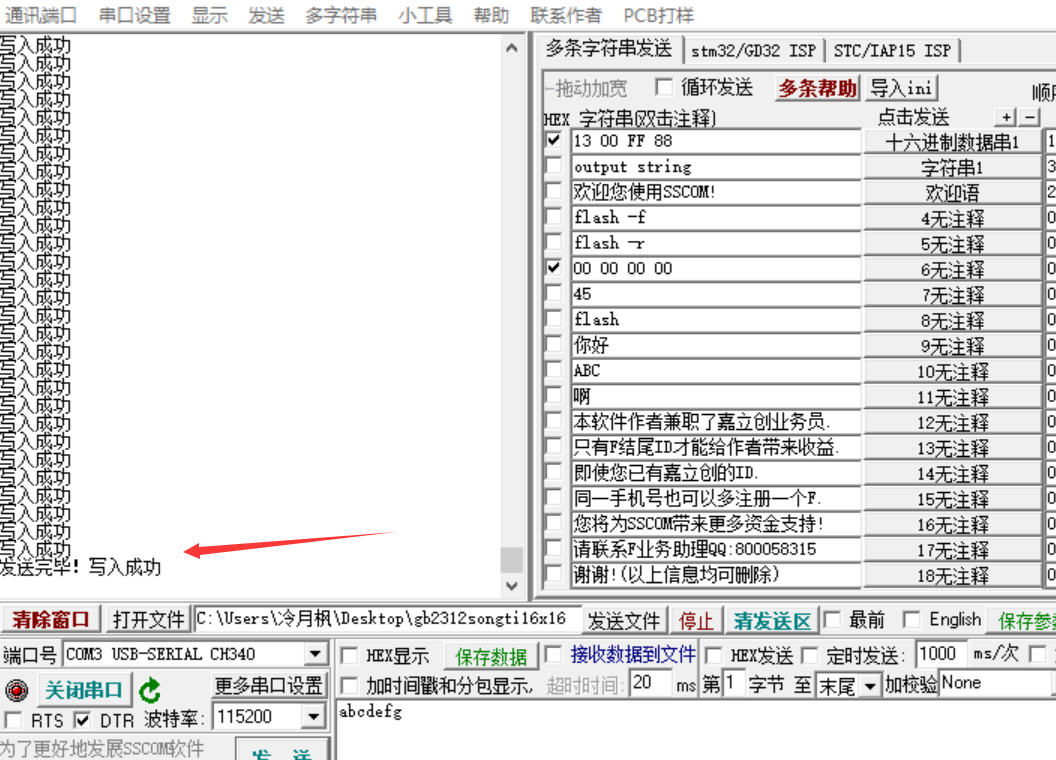
Task: Switch to the stm32/GD32 ISP tab
Action: pyautogui.click(x=753, y=51)
